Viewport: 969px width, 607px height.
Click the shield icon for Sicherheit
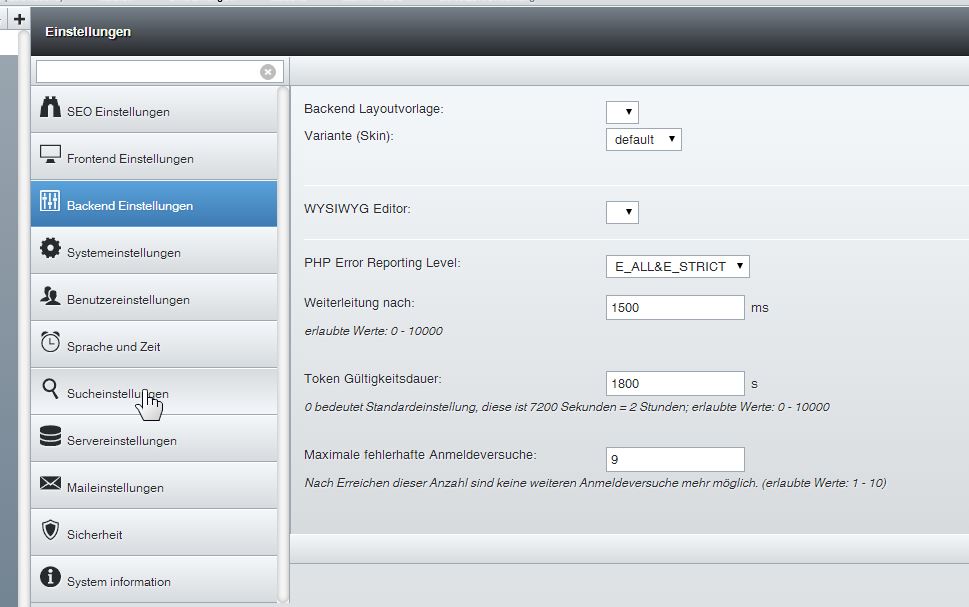pos(50,530)
